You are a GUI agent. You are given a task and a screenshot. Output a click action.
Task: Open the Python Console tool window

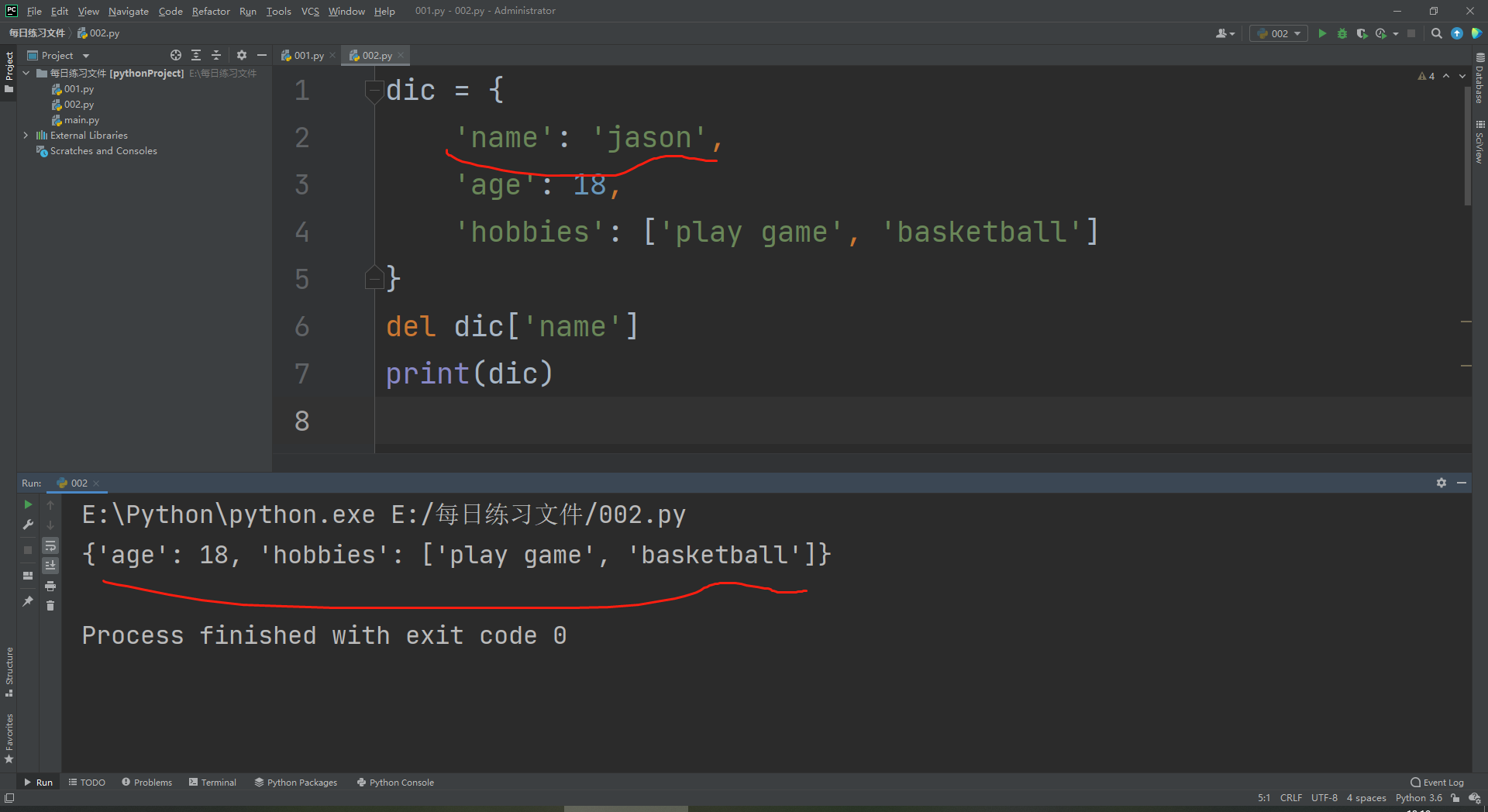click(395, 783)
